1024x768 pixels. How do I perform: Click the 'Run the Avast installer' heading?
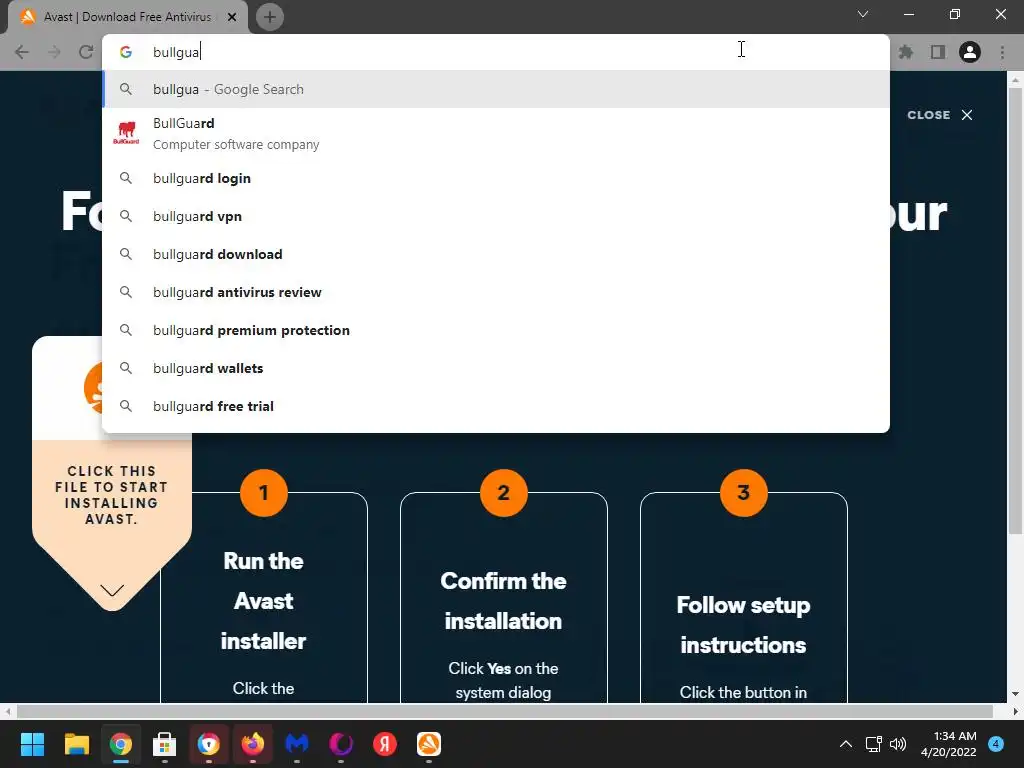(263, 601)
